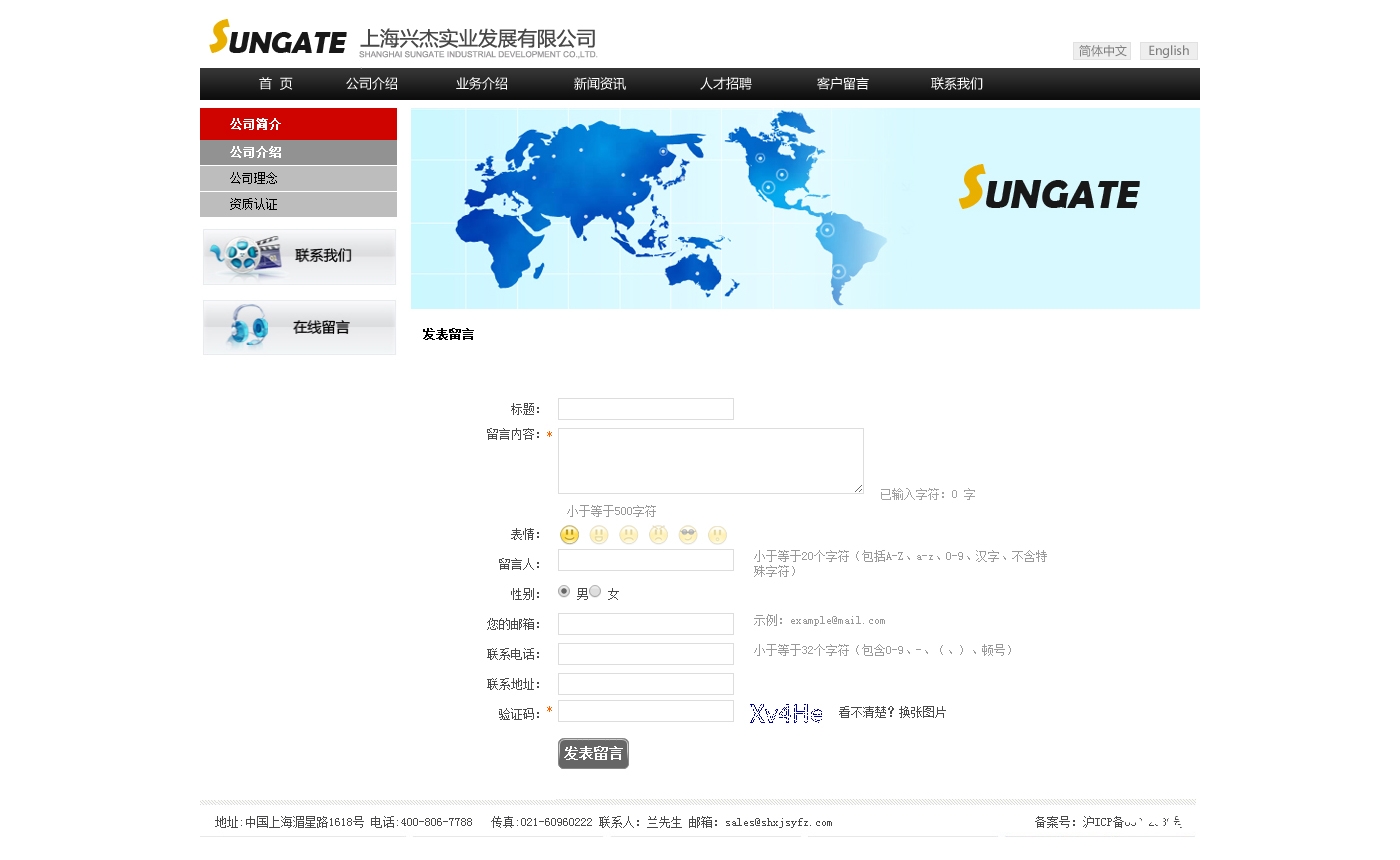This screenshot has height=860, width=1400.
Task: Open the 在线留言 headset sidebar banner
Action: point(299,327)
